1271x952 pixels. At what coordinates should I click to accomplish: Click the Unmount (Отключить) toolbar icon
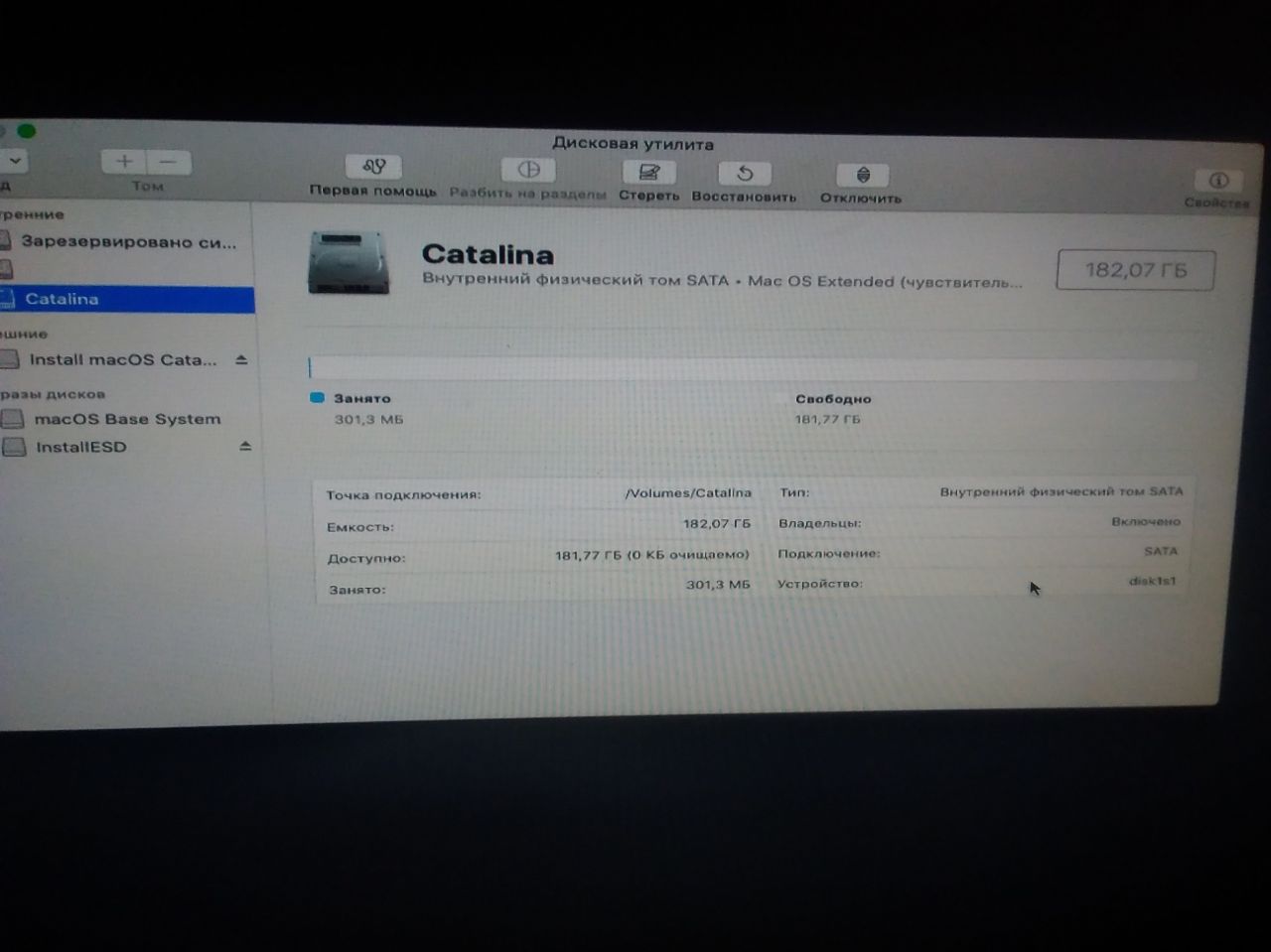tap(862, 176)
